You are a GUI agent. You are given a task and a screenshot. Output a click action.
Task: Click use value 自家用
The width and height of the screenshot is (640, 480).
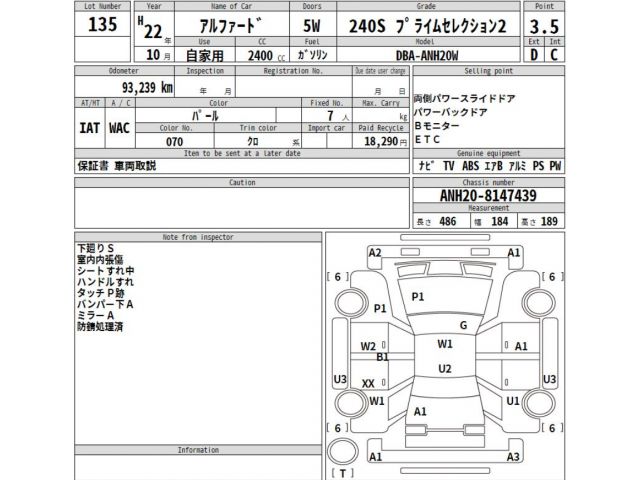click(204, 56)
